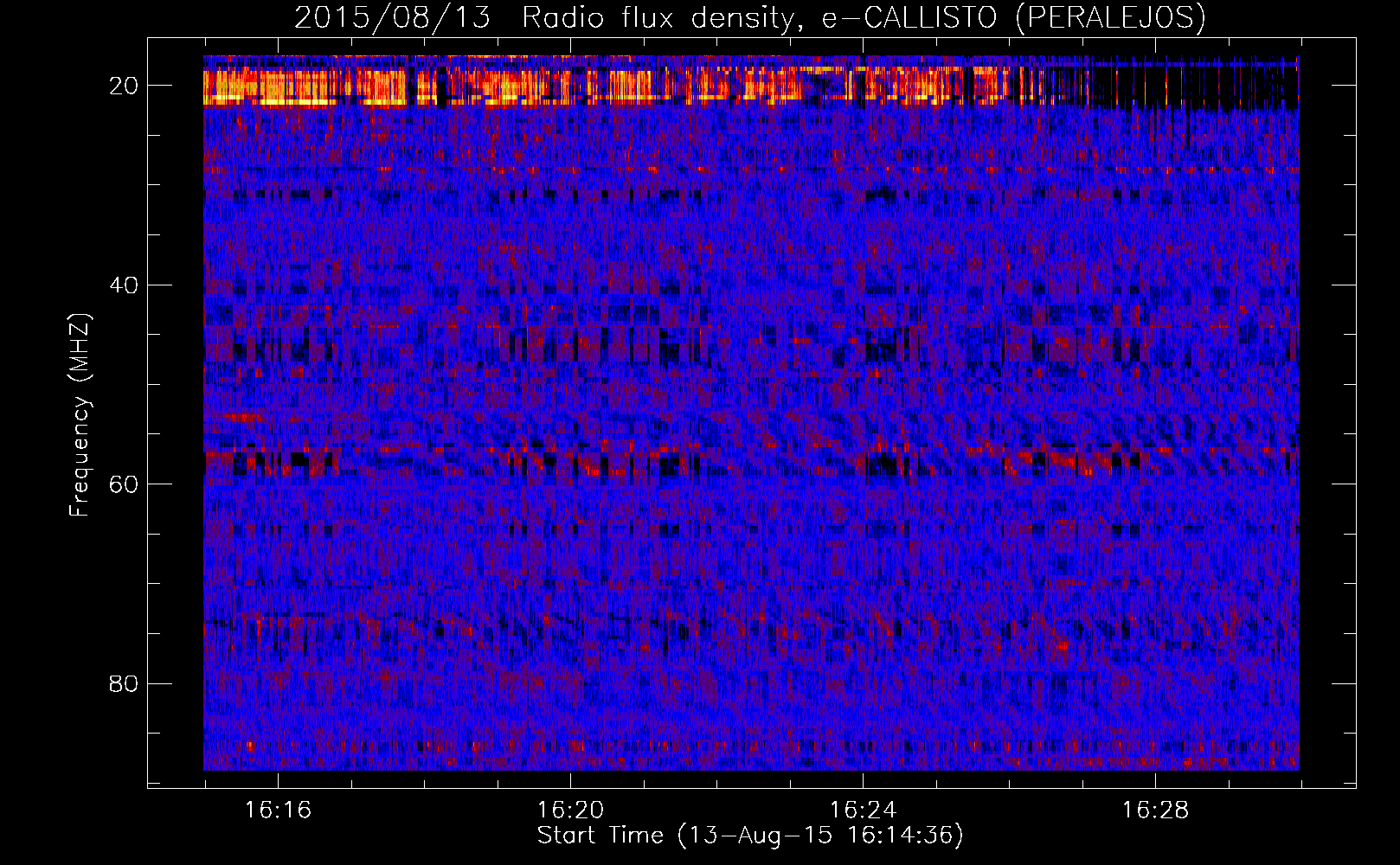This screenshot has height=865, width=1400.
Task: Select the 20 MHz frequency tick label
Action: pyautogui.click(x=124, y=86)
